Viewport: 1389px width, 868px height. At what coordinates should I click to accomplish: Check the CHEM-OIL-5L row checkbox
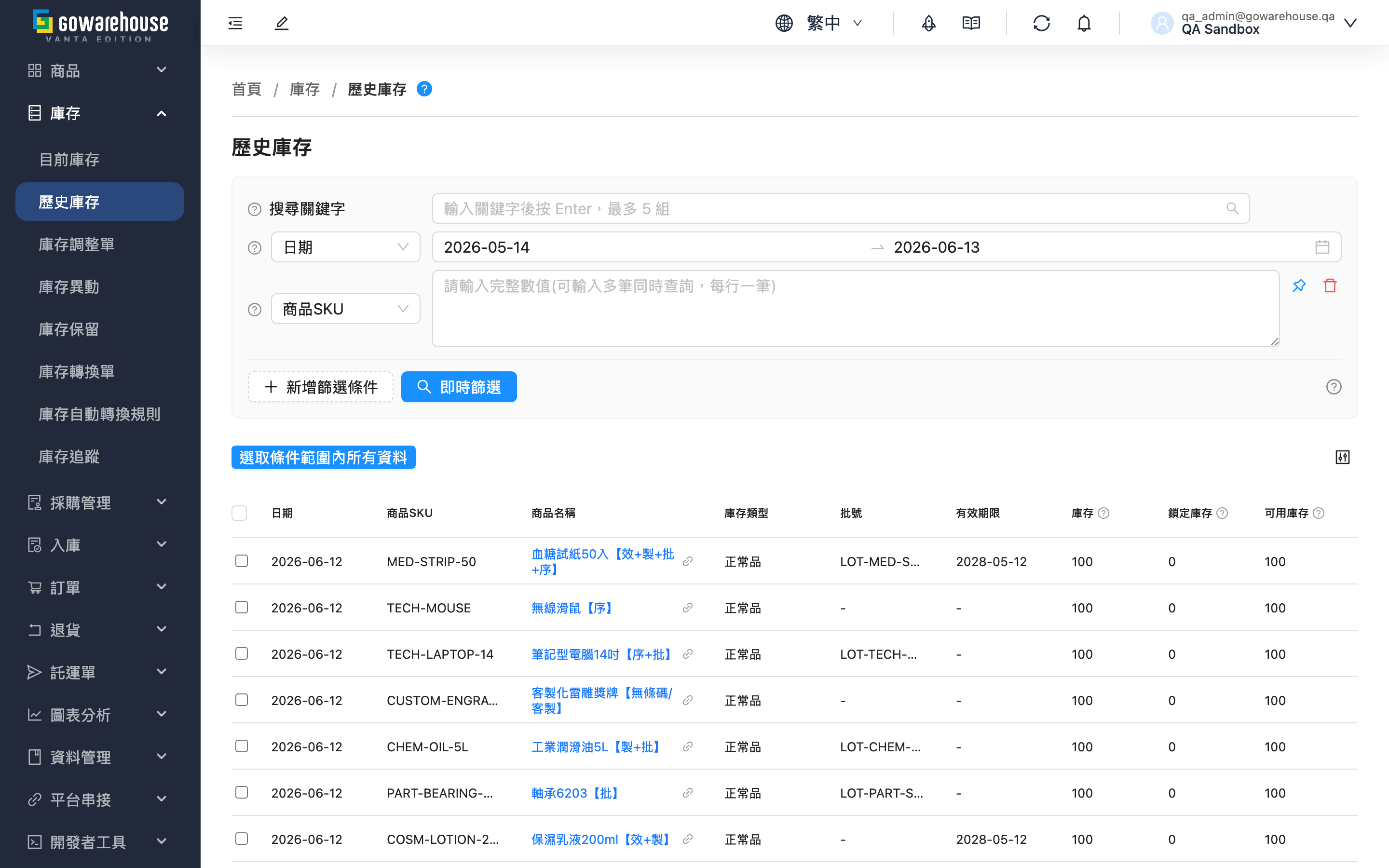point(242,746)
